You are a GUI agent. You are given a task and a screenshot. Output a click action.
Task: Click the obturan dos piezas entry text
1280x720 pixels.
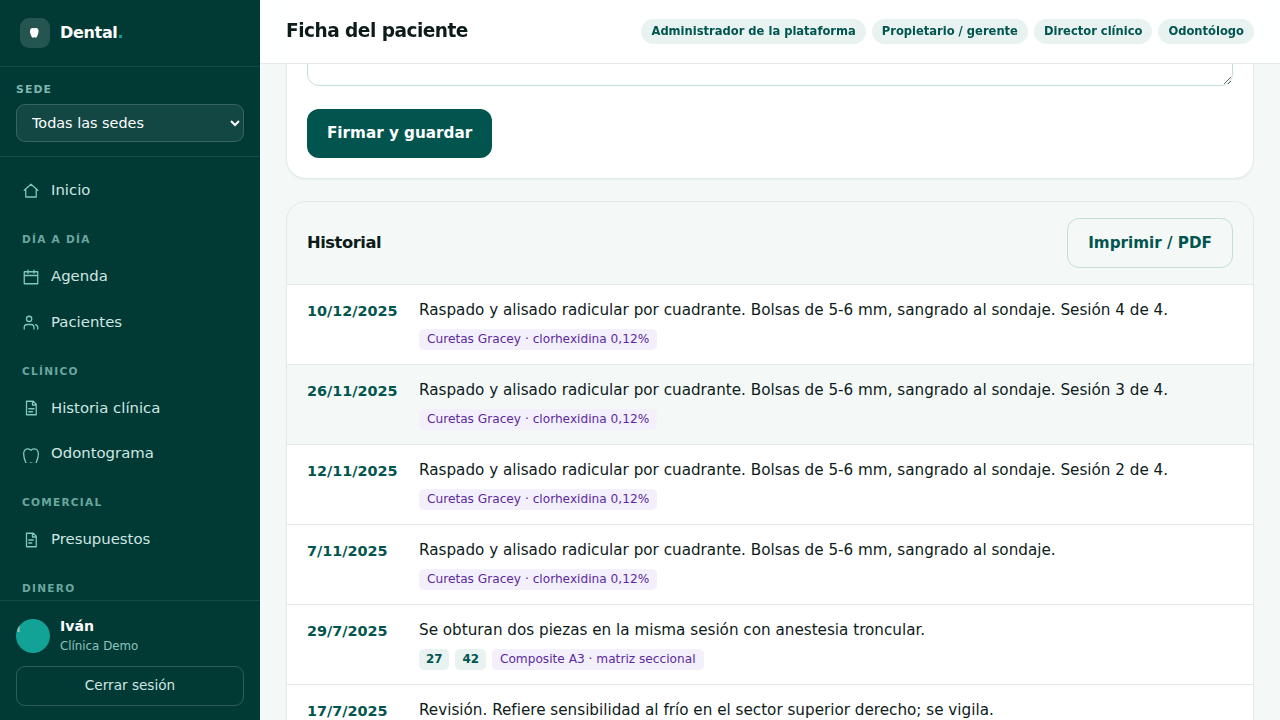click(672, 630)
